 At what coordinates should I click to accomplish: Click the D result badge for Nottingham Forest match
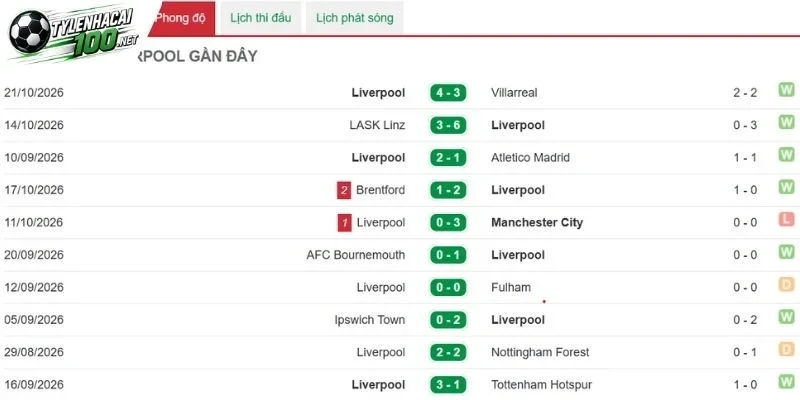click(786, 349)
